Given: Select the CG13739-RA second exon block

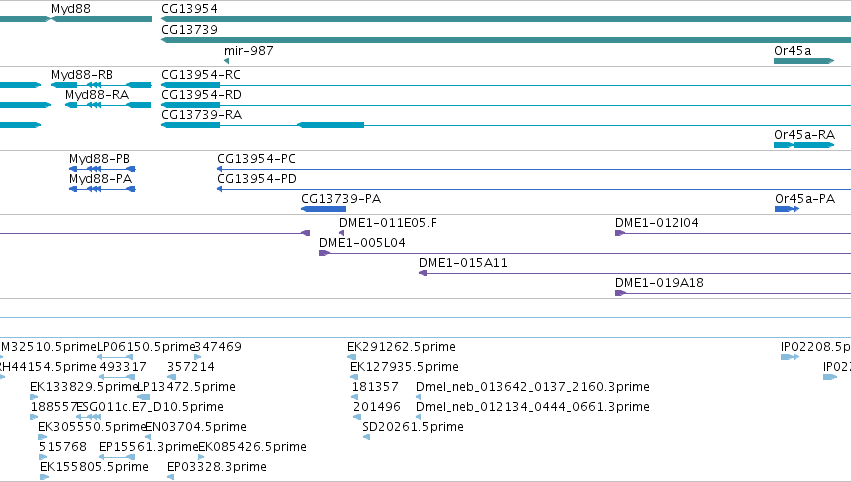Looking at the screenshot, I should point(331,125).
